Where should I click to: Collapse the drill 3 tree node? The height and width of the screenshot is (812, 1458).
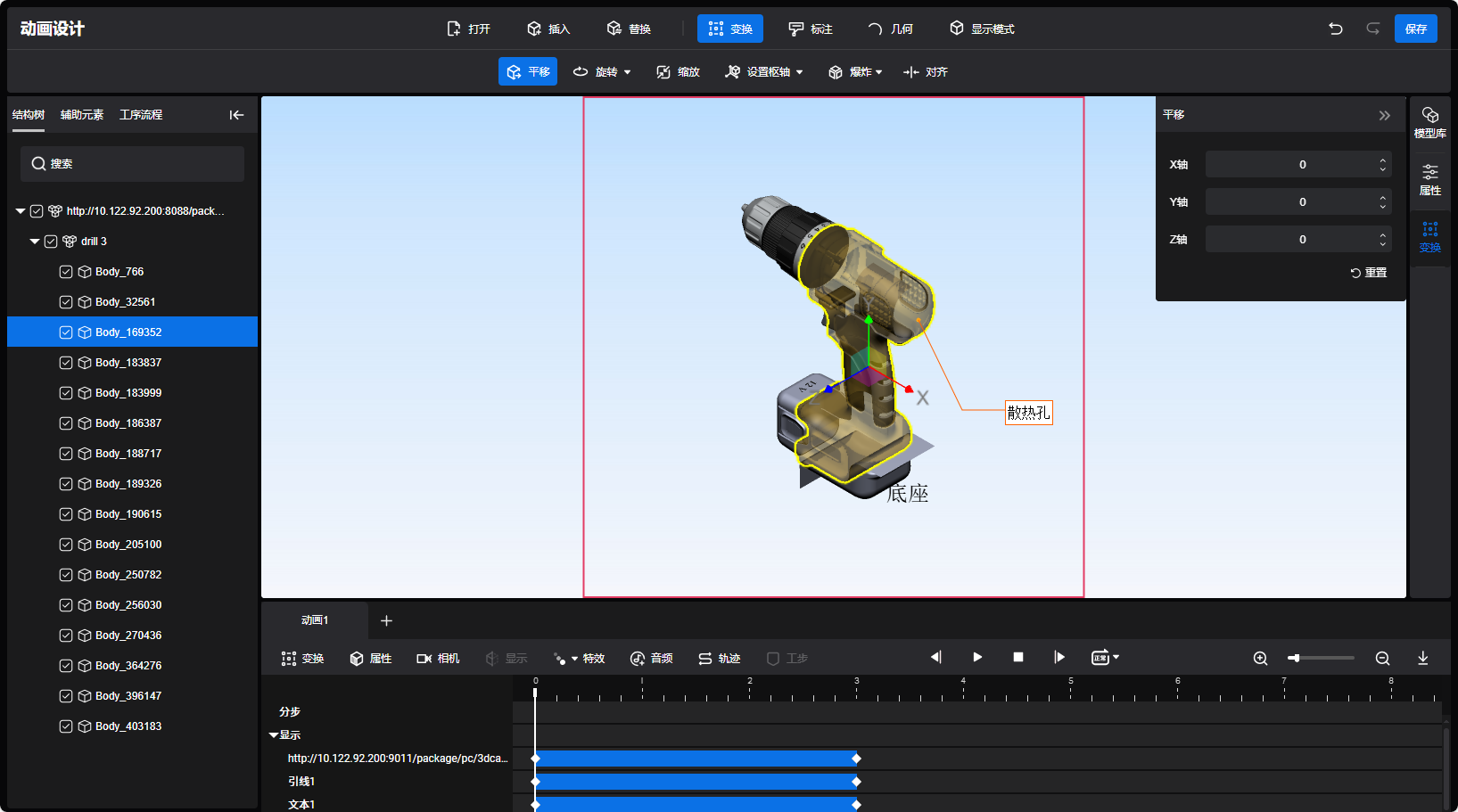35,242
